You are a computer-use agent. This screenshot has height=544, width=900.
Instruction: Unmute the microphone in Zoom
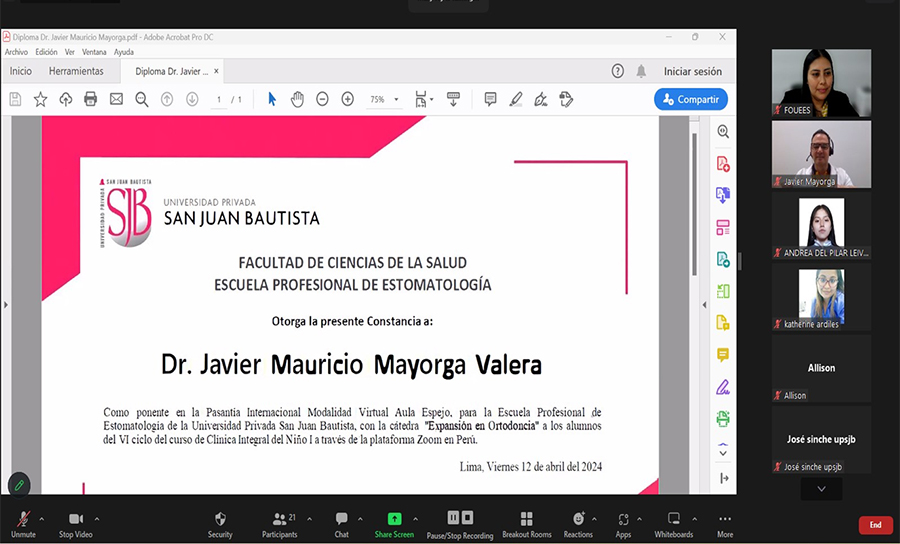[x=24, y=524]
